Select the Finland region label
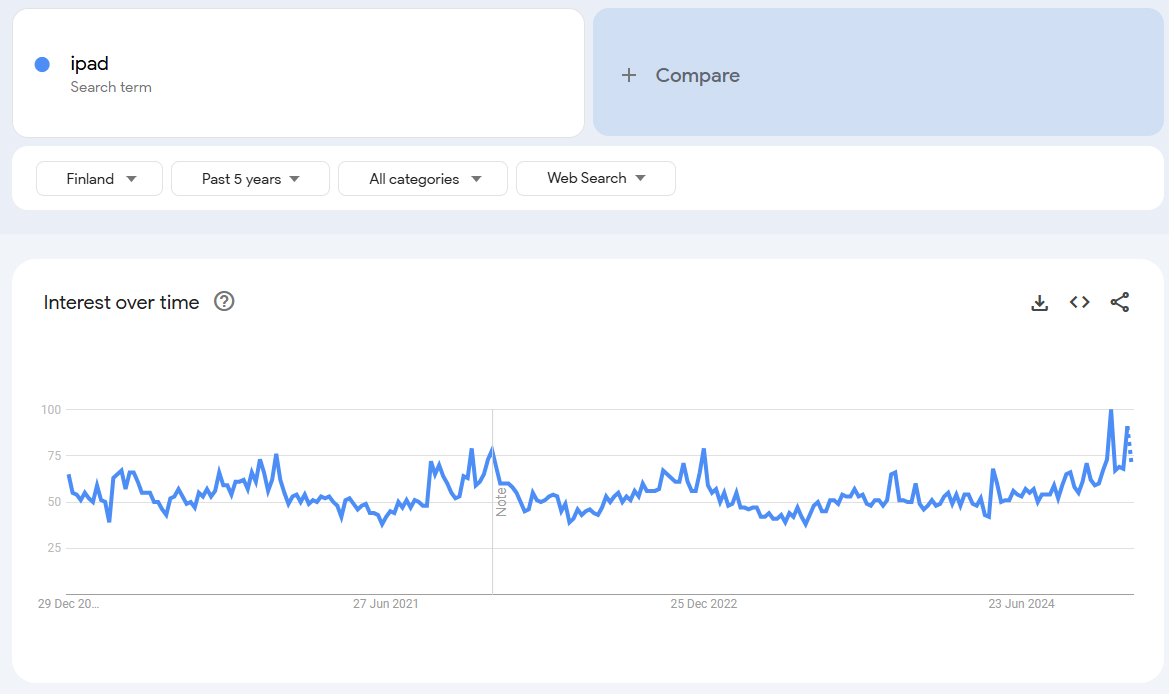Image resolution: width=1169 pixels, height=694 pixels. (x=90, y=179)
